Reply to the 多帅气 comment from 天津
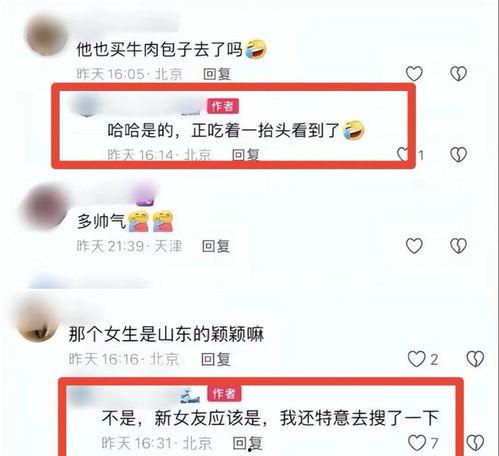The image size is (499, 456). tap(216, 246)
